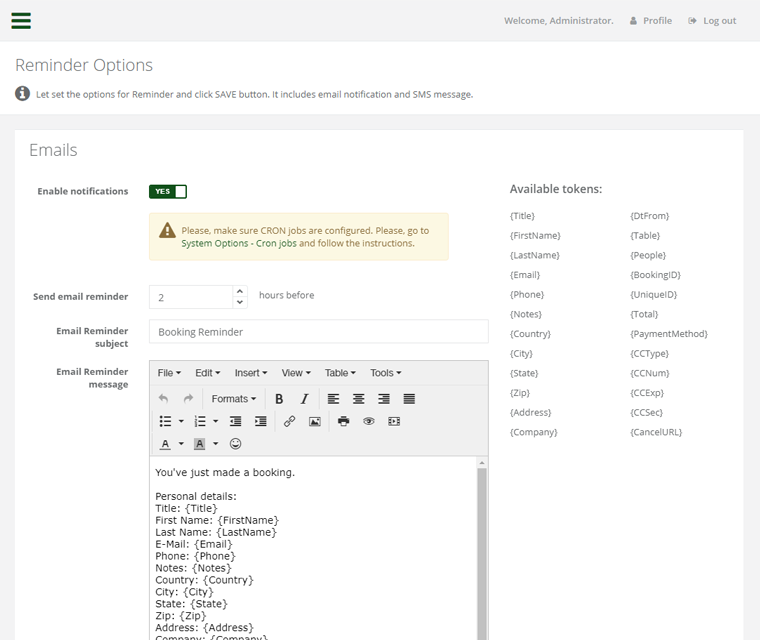Select the {BookingID} token text
The image size is (760, 640).
tap(655, 275)
